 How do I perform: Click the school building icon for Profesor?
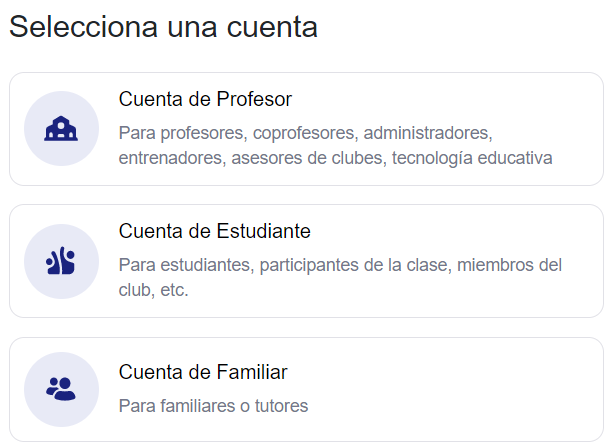61,129
